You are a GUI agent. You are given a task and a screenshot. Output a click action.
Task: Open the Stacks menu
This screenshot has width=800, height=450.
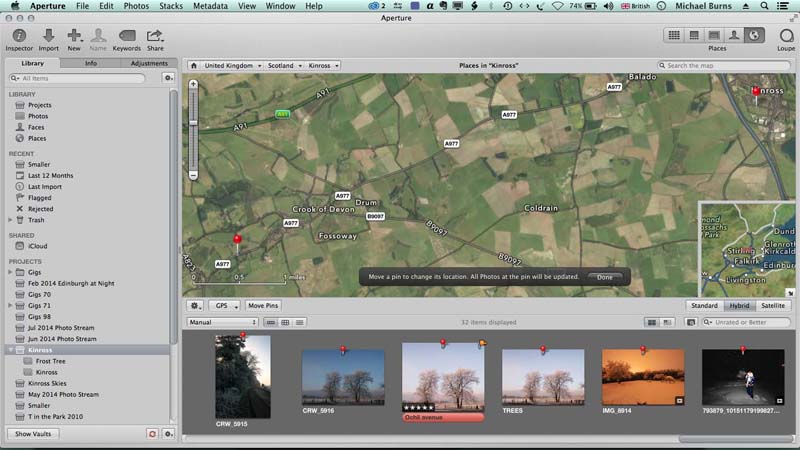[x=171, y=6]
